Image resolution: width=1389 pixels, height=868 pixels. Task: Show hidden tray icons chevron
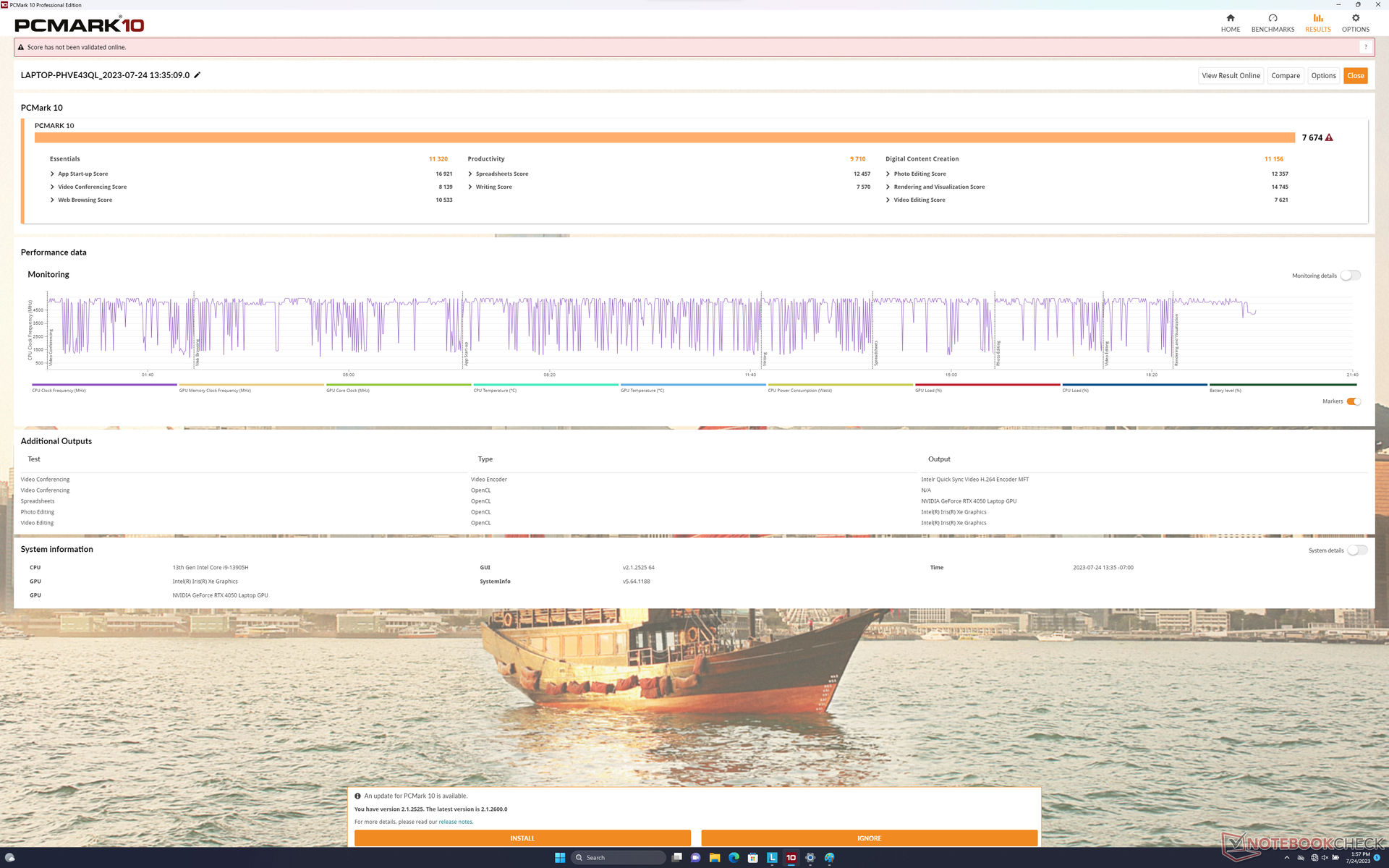tap(1286, 858)
